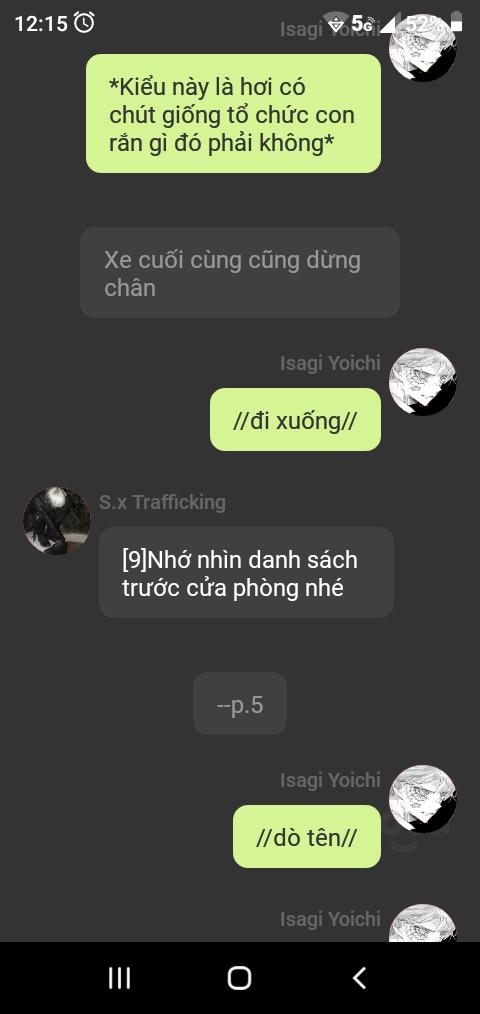Tap the Android back navigation arrow
The width and height of the screenshot is (480, 1014).
click(360, 978)
